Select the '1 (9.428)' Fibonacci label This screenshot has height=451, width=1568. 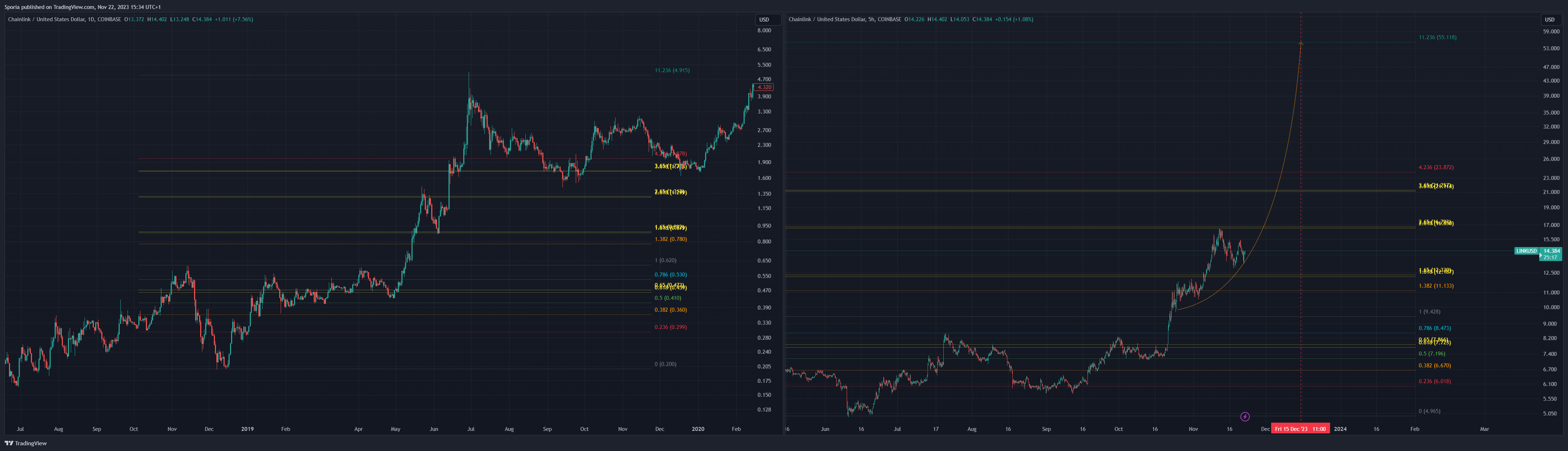[x=1429, y=312]
